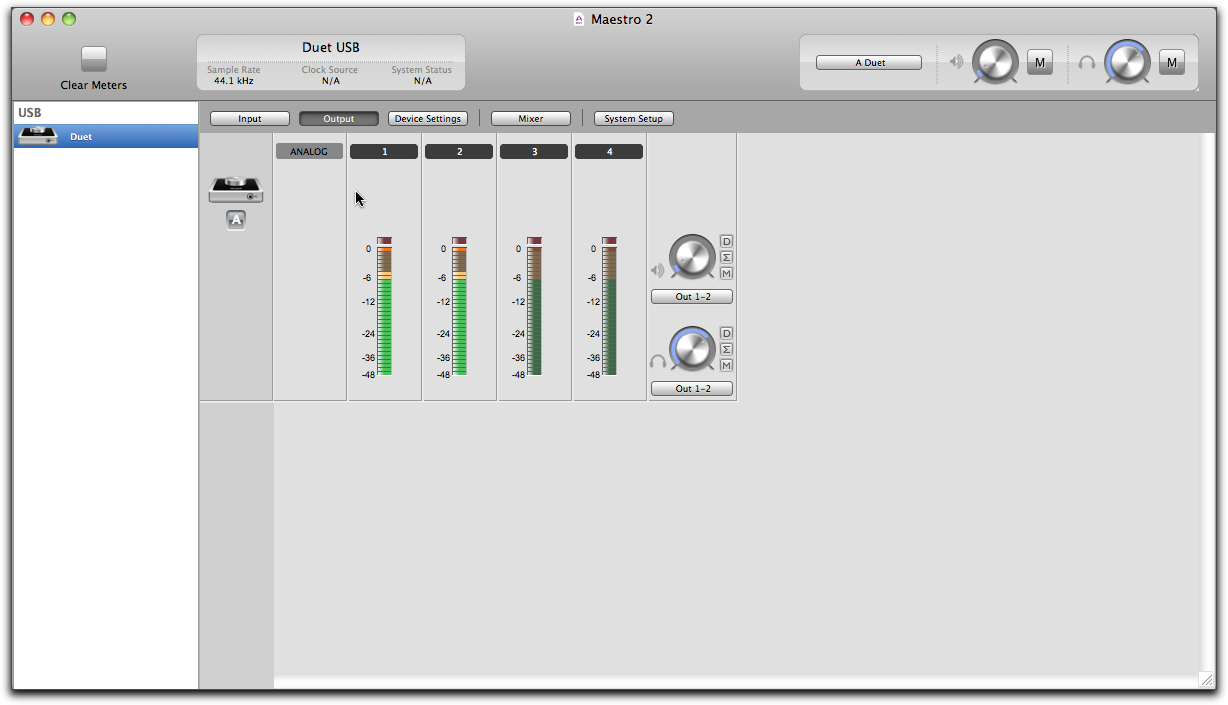Switch to the Input tab
The image size is (1228, 705).
tap(250, 119)
